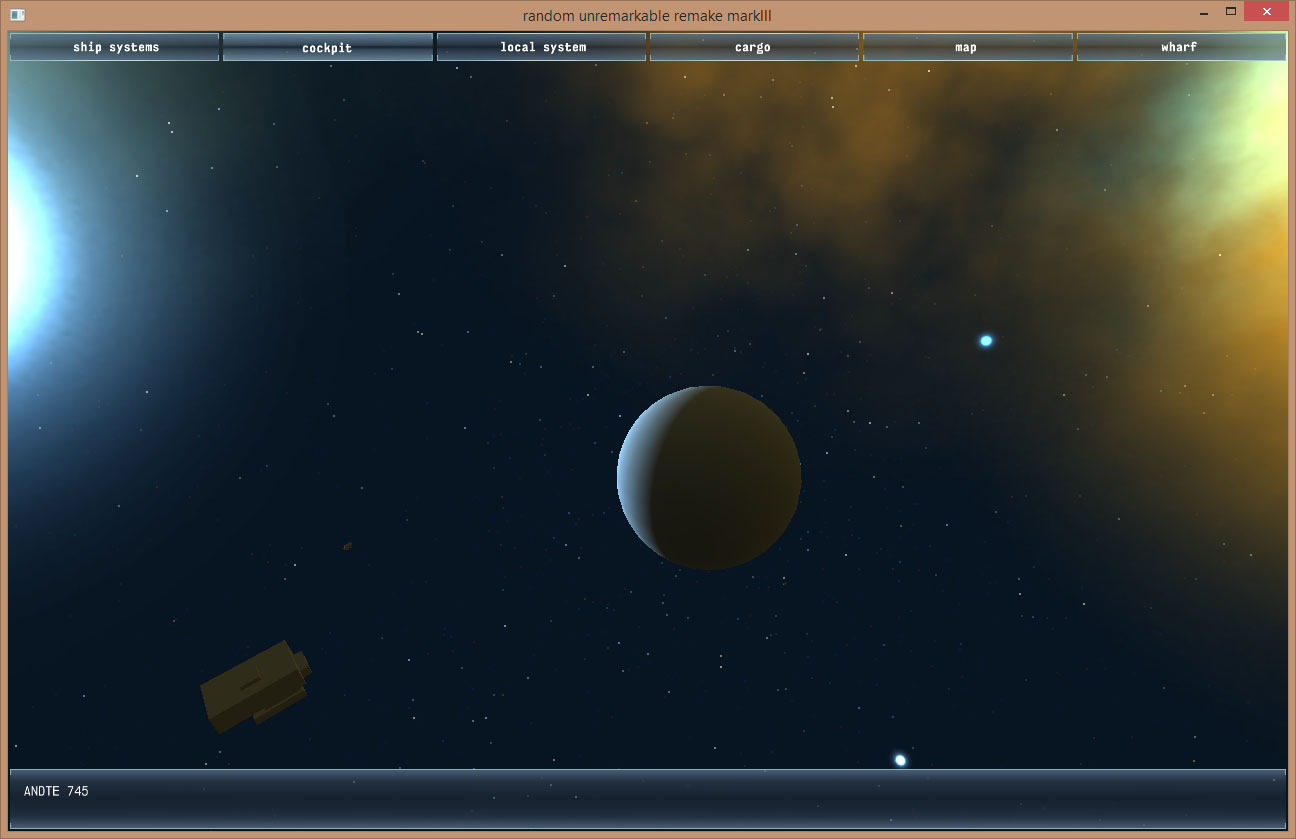Maximize the game window
This screenshot has width=1296, height=839.
click(1231, 13)
